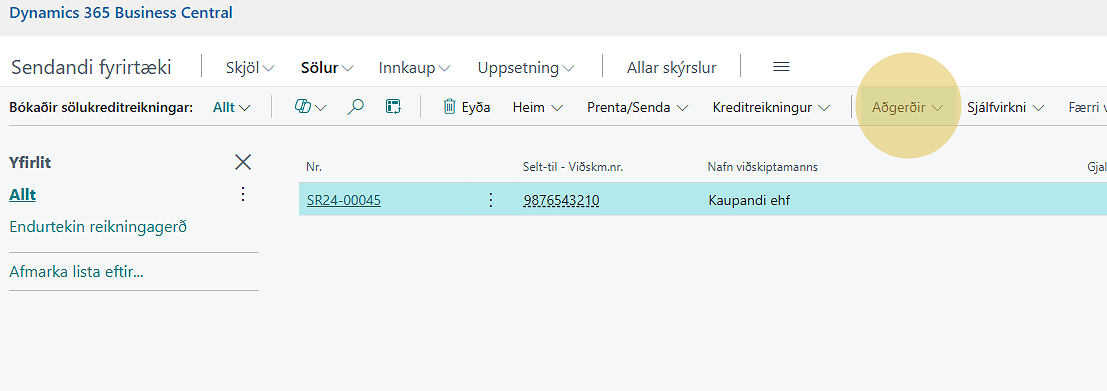Image resolution: width=1107 pixels, height=391 pixels.
Task: Expand the Prenta/Senda menu
Action: coord(638,108)
